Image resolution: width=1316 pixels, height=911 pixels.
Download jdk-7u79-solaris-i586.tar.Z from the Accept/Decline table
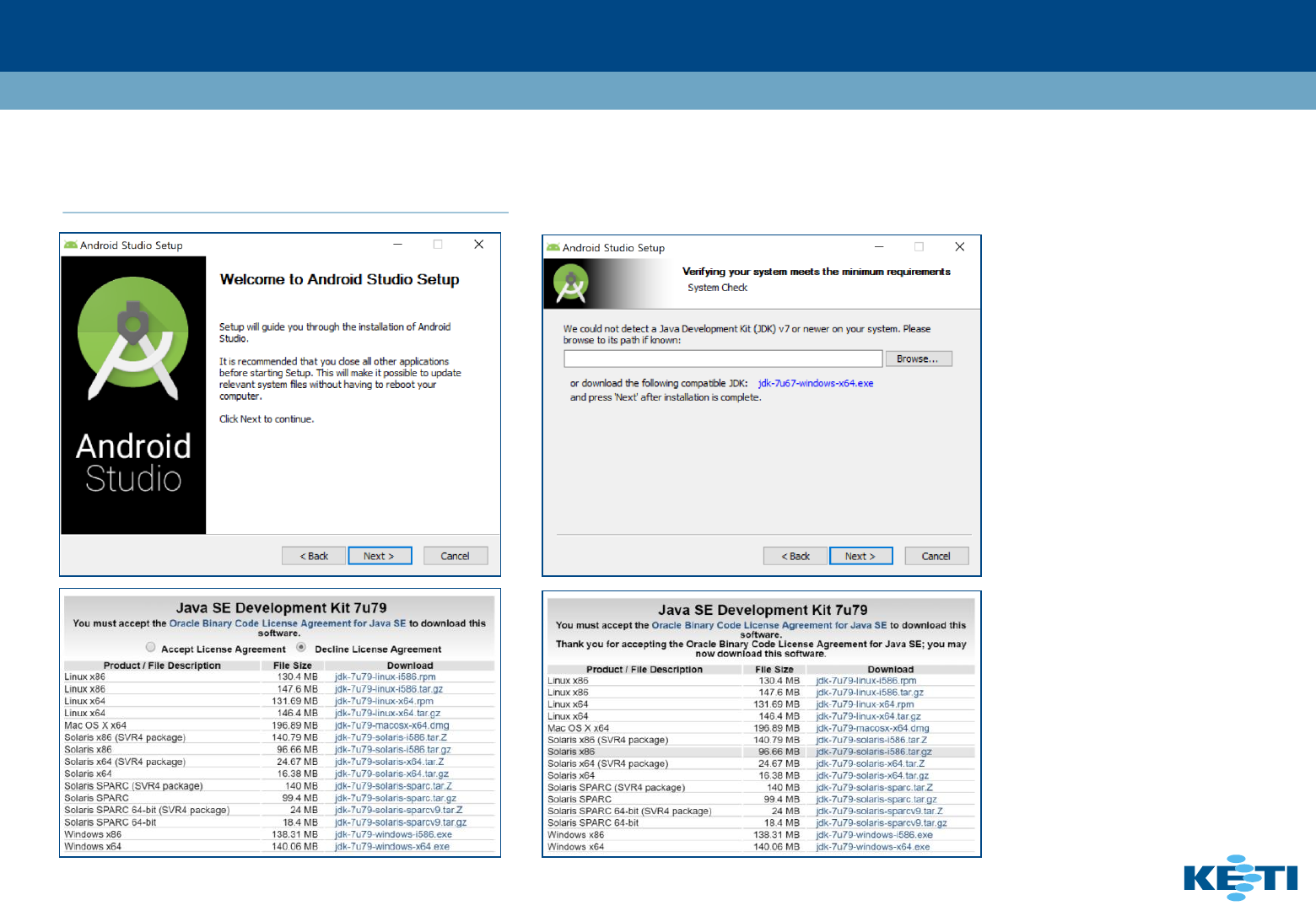pos(391,737)
